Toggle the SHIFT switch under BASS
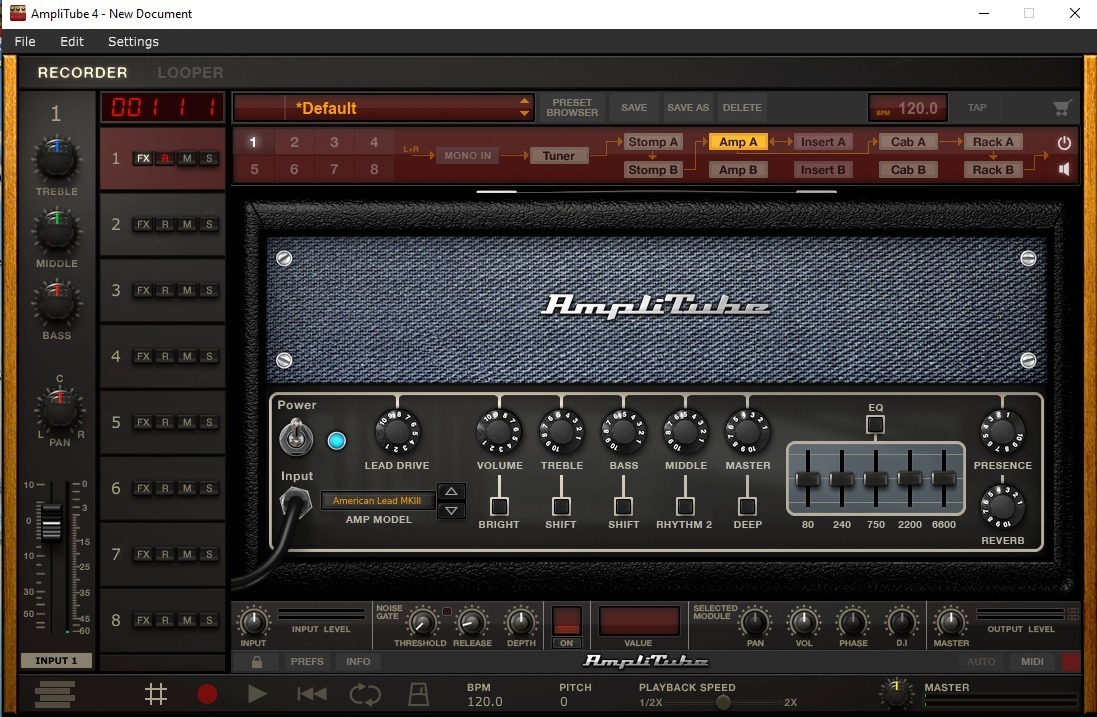Image resolution: width=1097 pixels, height=717 pixels. point(623,506)
